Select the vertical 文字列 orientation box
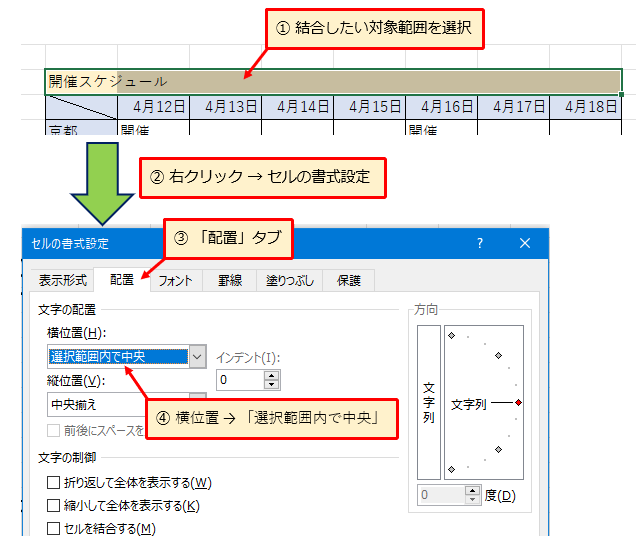The height and width of the screenshot is (537, 636). (x=428, y=402)
